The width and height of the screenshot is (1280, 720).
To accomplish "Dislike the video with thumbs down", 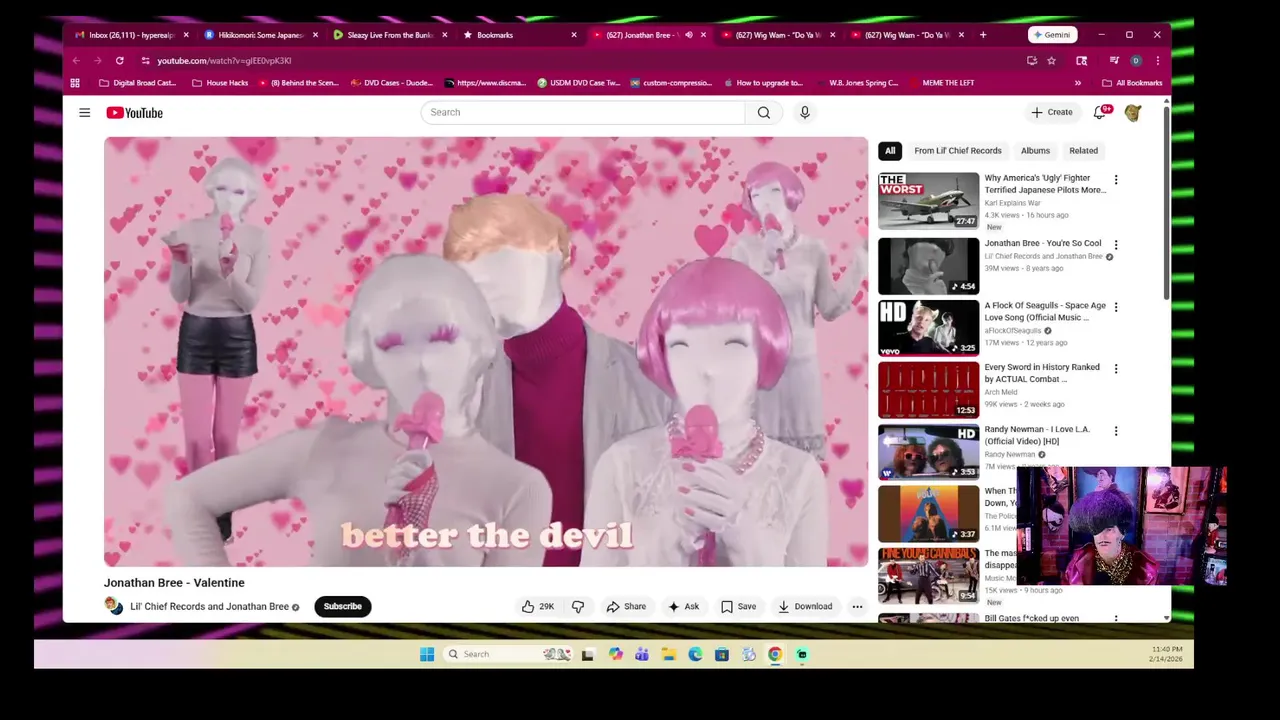I will 578,606.
